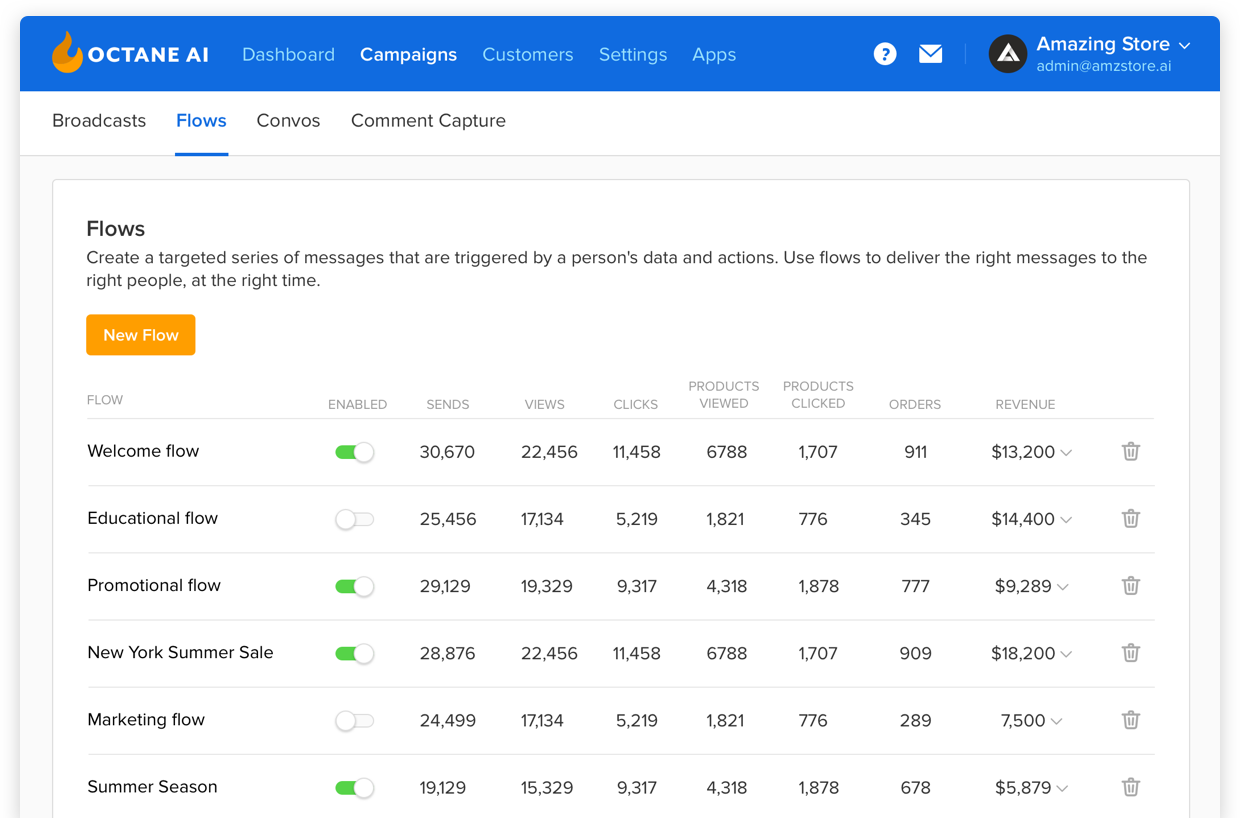
Task: Delete the Summer Season flow with trash icon
Action: [1131, 787]
